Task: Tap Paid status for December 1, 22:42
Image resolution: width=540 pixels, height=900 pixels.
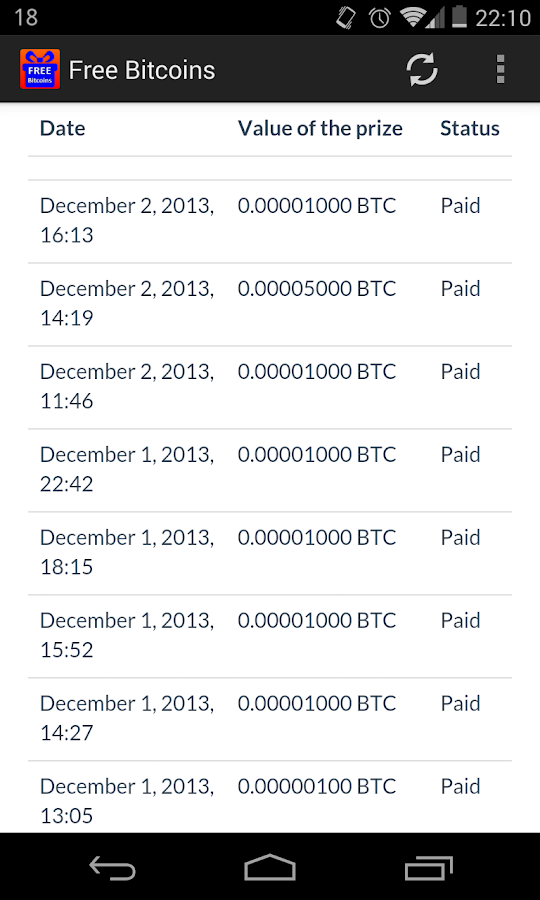Action: pos(460,455)
